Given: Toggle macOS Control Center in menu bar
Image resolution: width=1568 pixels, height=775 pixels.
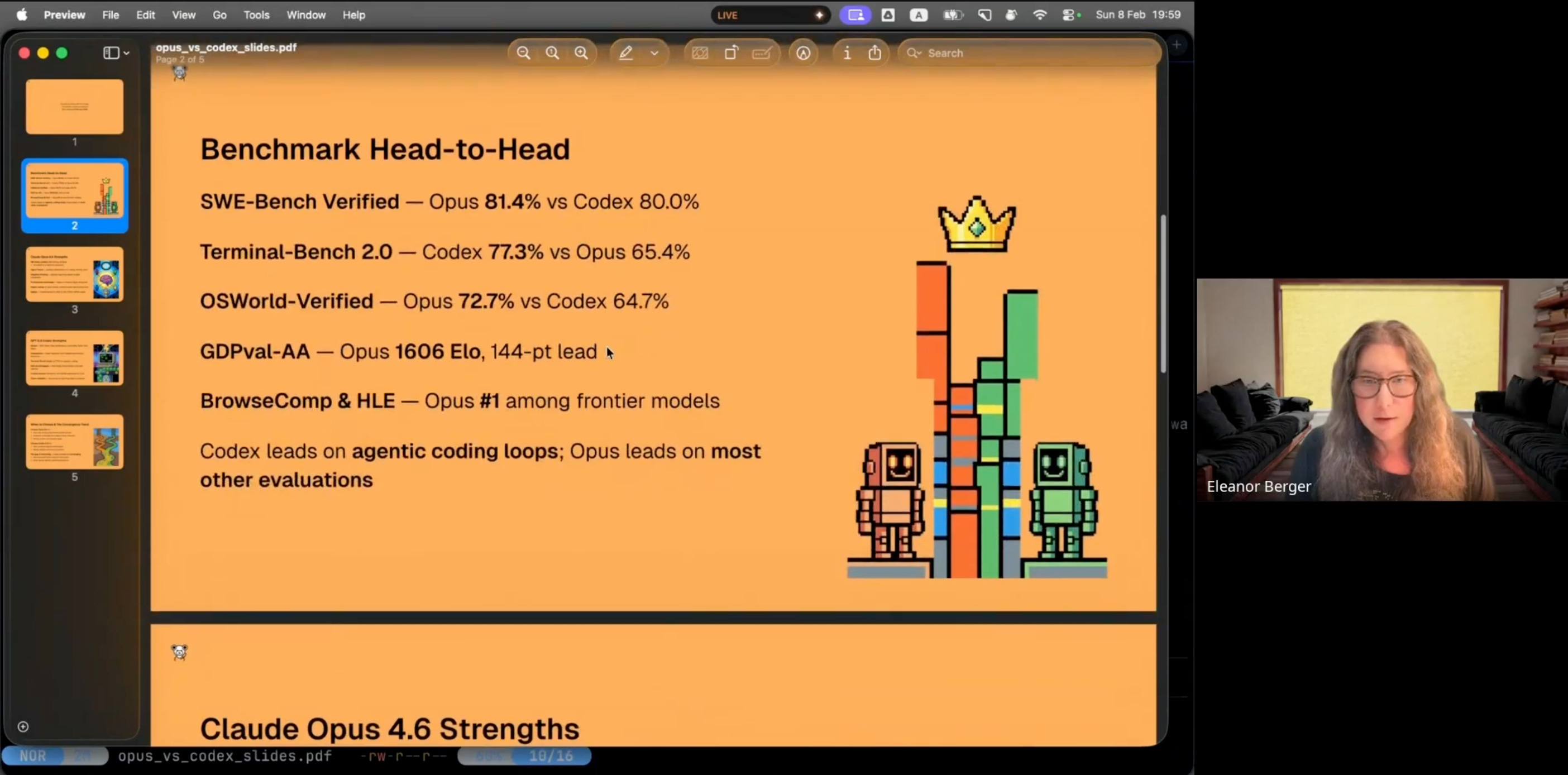Looking at the screenshot, I should point(1068,15).
